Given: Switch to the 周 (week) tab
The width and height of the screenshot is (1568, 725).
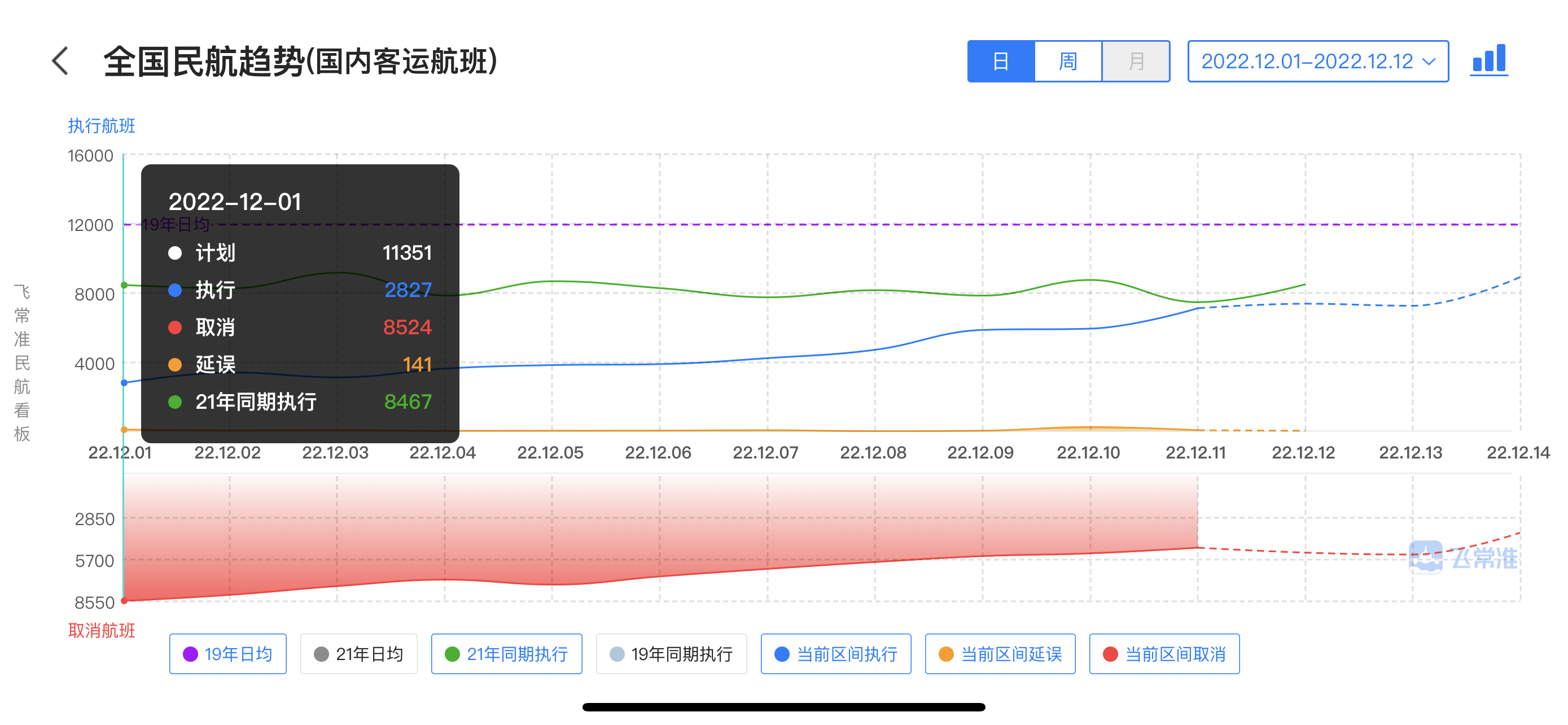Looking at the screenshot, I should 1068,62.
